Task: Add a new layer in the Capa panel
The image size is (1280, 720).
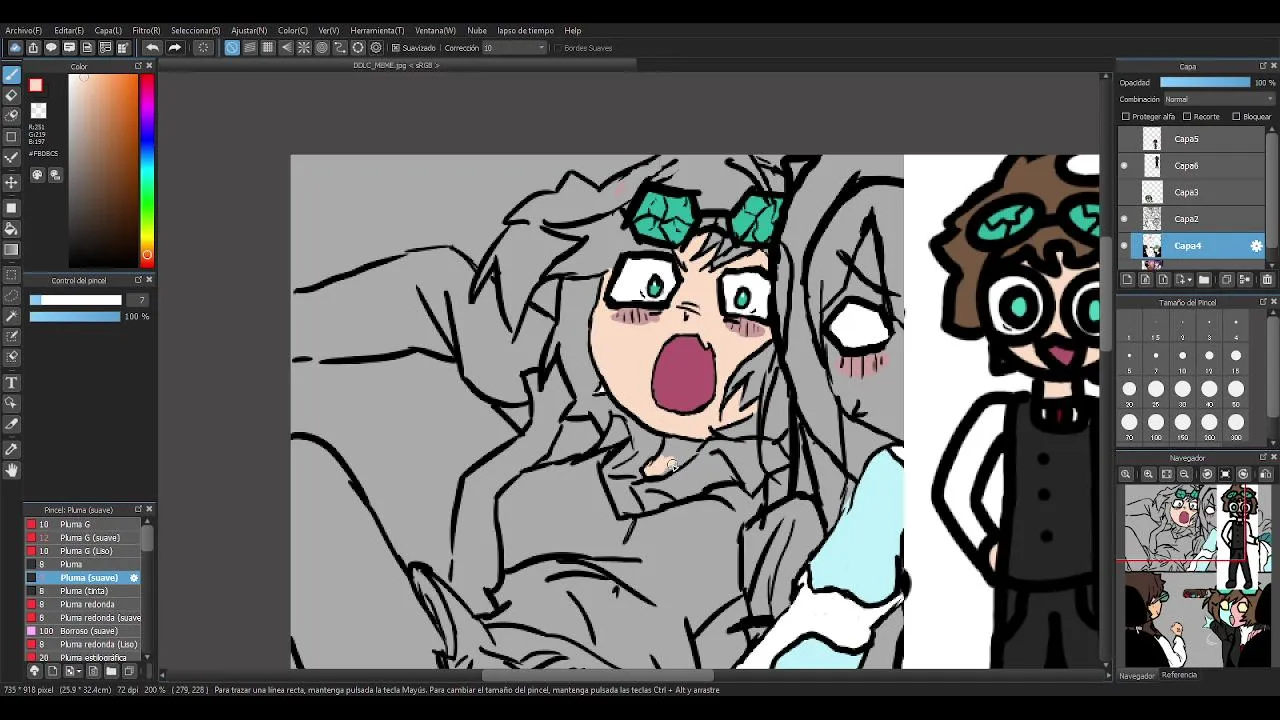Action: tap(1127, 280)
